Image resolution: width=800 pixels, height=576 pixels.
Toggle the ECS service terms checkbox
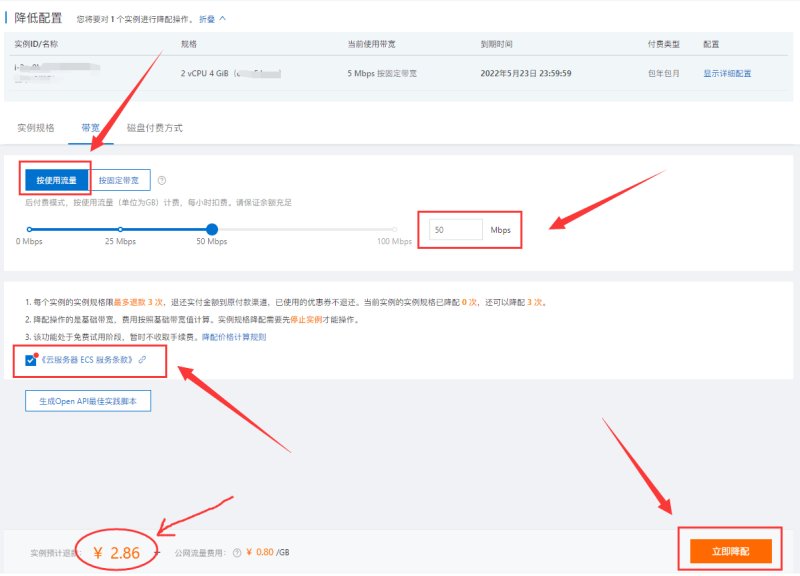pyautogui.click(x=30, y=360)
